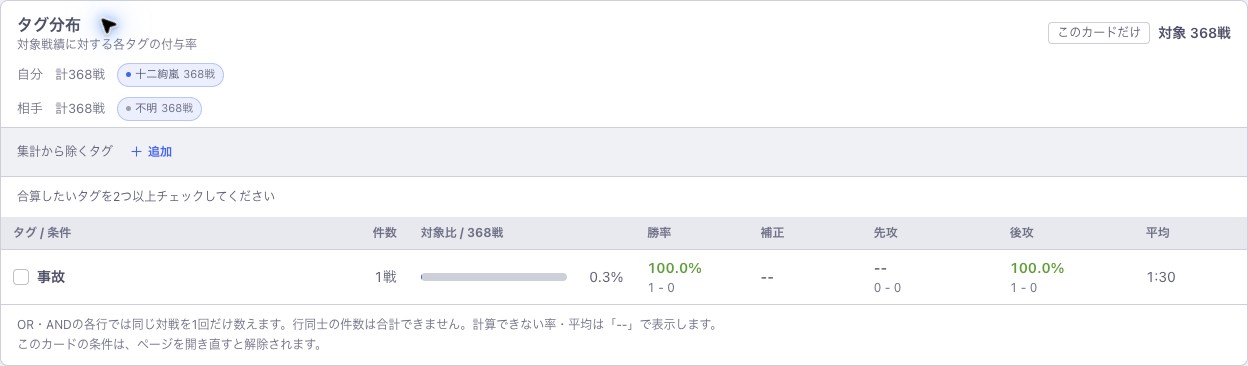Click the 平均 column header
Screen dimensions: 1248x366
(1158, 232)
